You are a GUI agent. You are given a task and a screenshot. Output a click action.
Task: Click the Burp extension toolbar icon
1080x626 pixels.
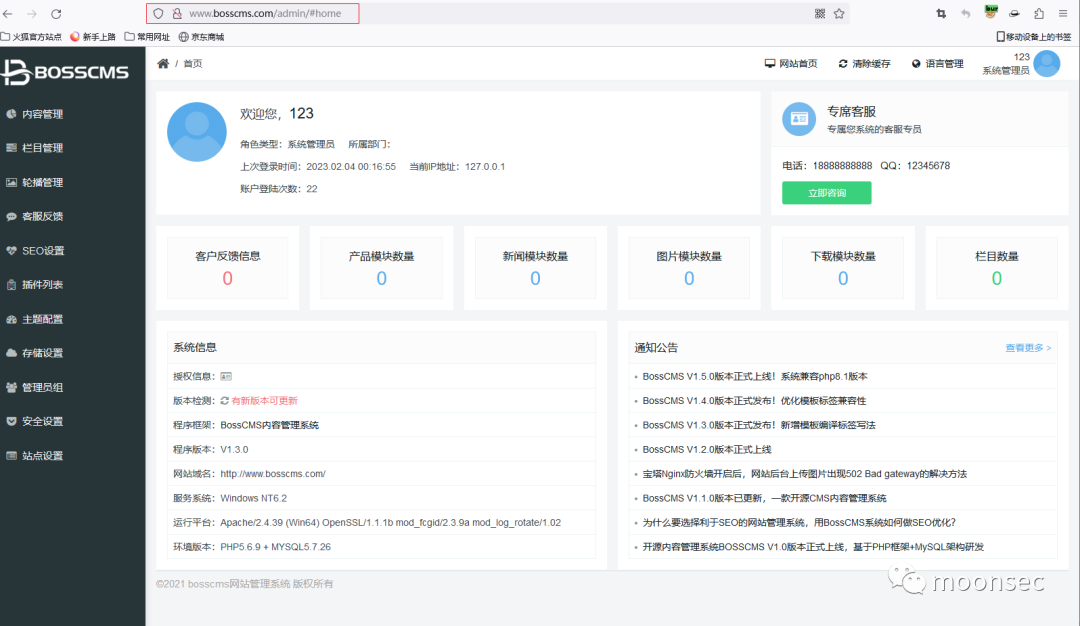[991, 12]
